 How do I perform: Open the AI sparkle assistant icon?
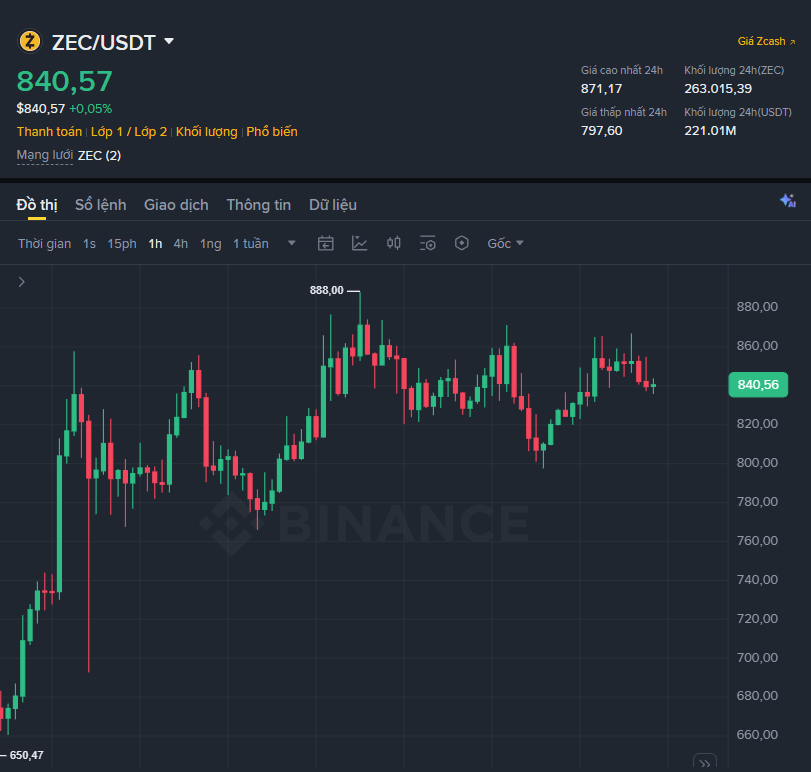pos(788,201)
